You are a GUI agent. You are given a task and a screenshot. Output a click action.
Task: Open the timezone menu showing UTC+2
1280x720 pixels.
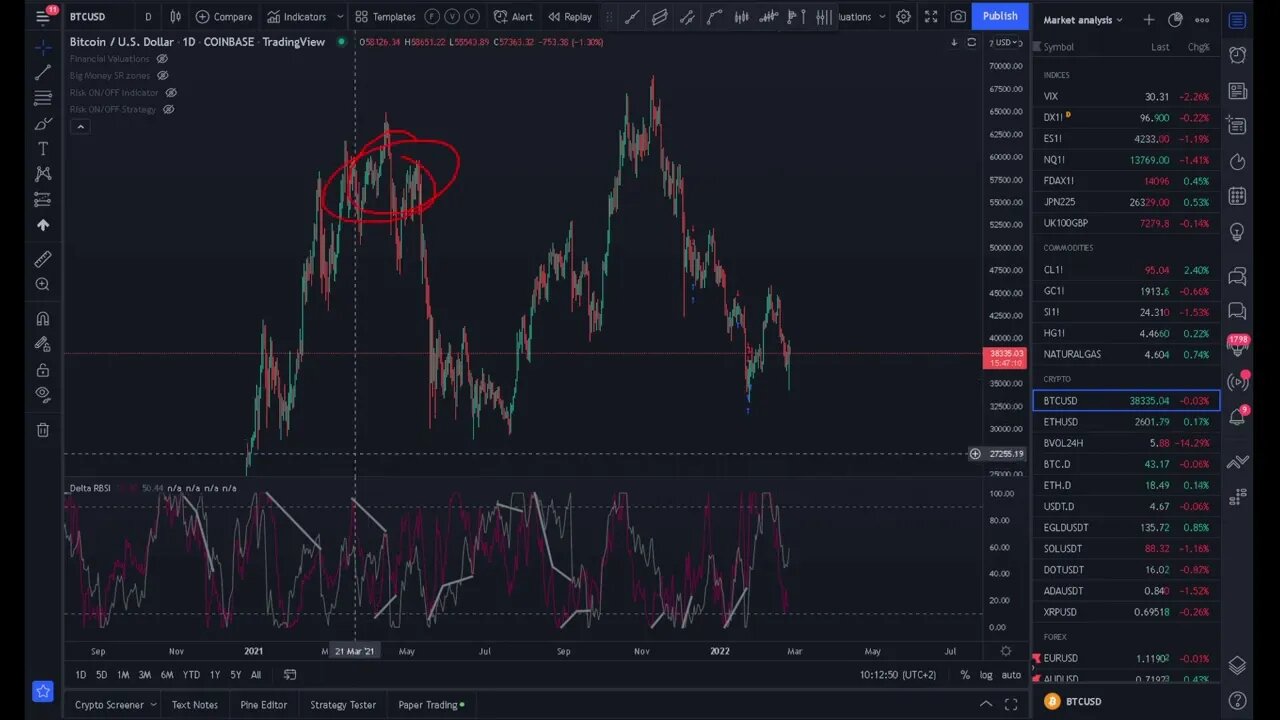898,675
